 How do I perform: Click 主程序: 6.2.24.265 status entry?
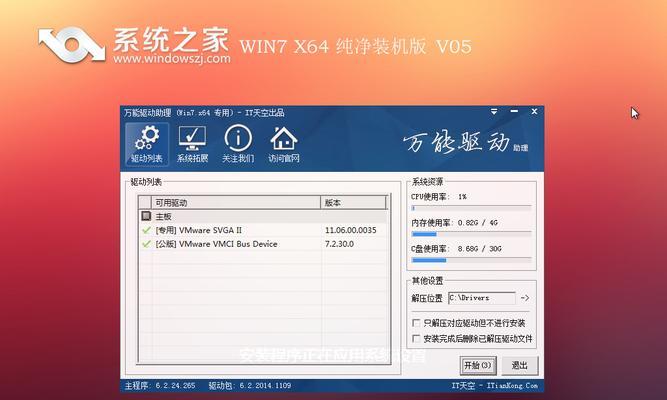[x=160, y=386]
